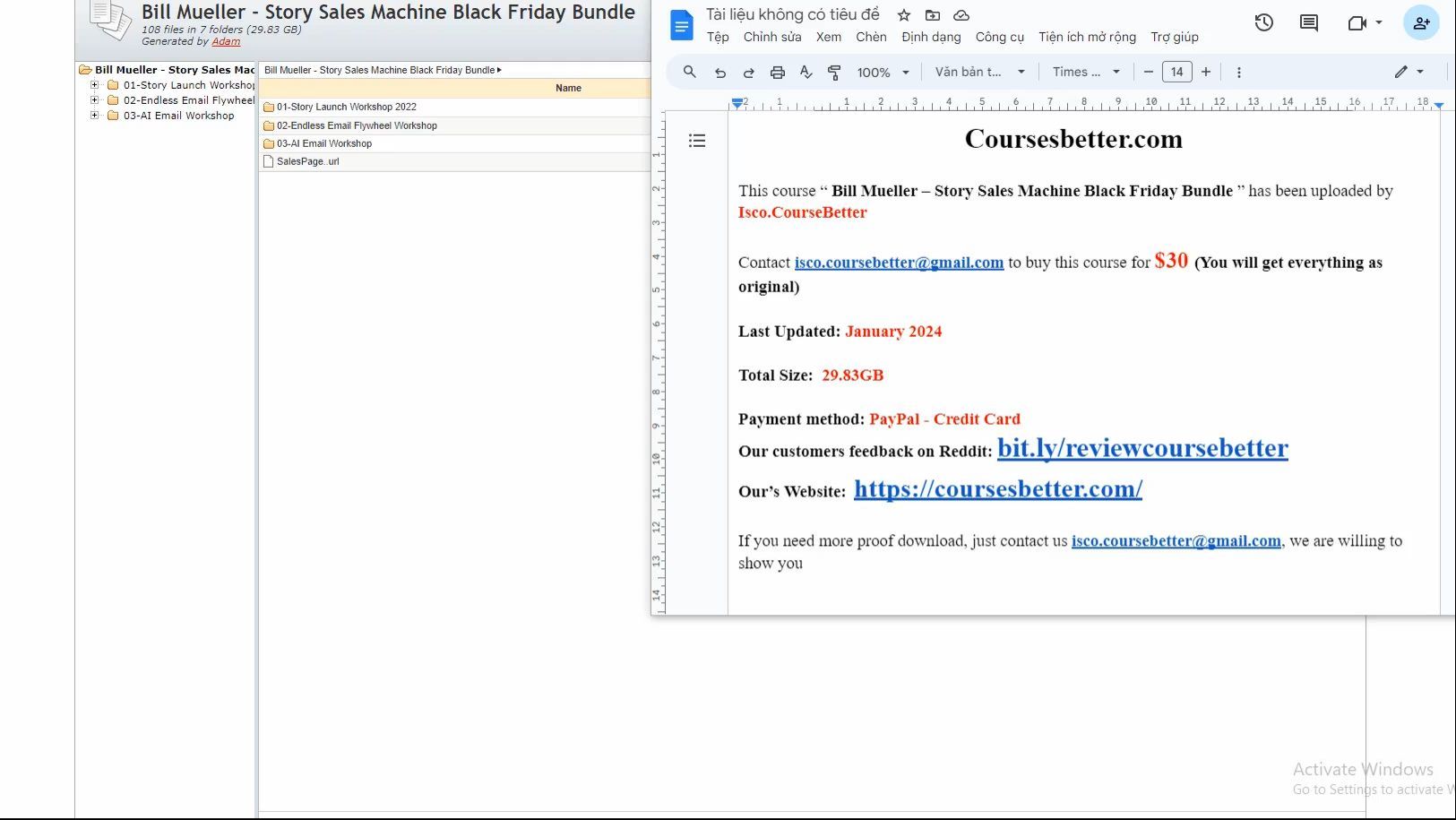Open the paragraph style dropdown
The image size is (1456, 820).
coord(980,72)
